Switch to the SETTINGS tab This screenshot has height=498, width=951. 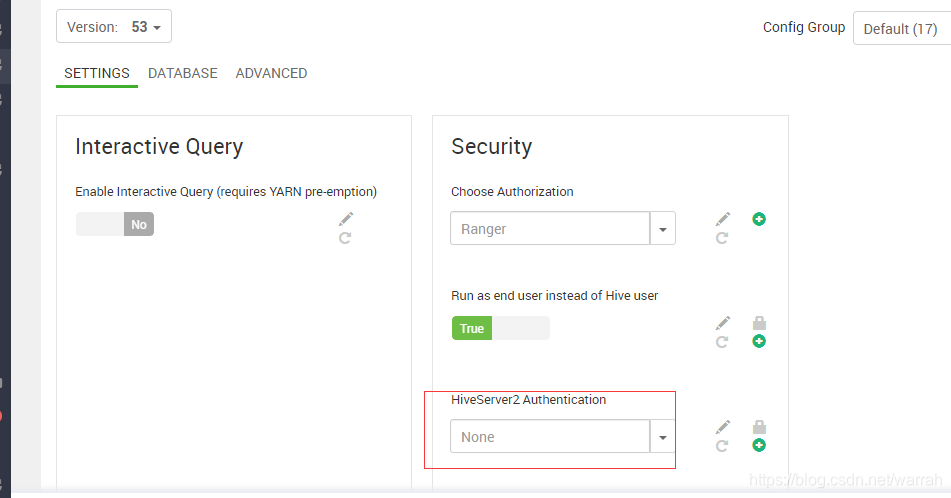pyautogui.click(x=97, y=73)
